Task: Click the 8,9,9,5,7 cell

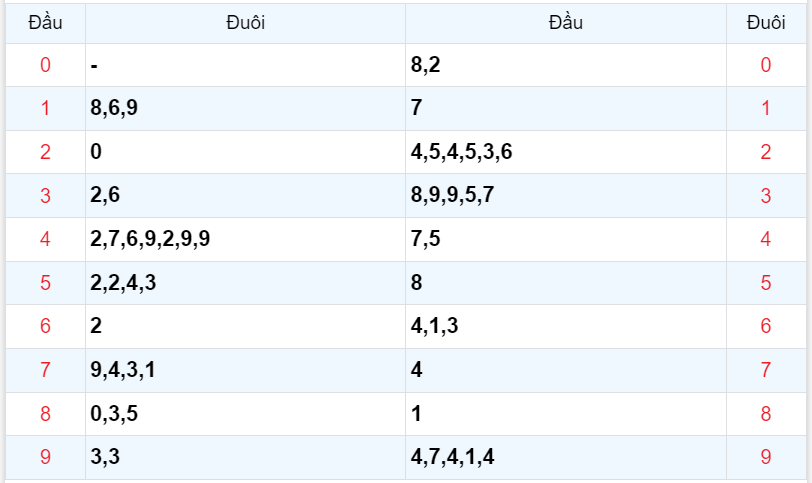Action: tap(565, 196)
